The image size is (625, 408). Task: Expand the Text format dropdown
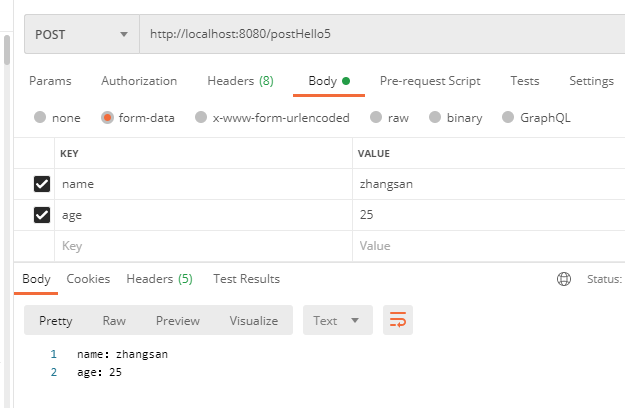[x=337, y=321]
